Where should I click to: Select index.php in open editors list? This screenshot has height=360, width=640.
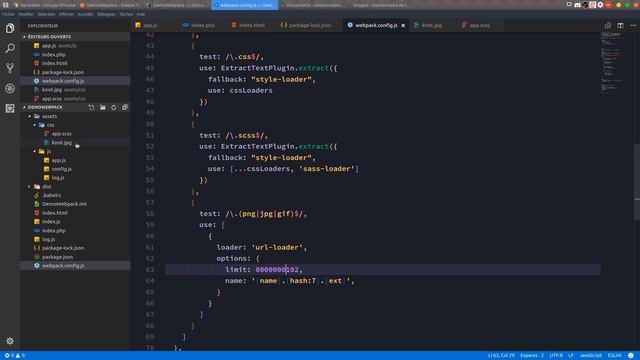tap(76, 55)
